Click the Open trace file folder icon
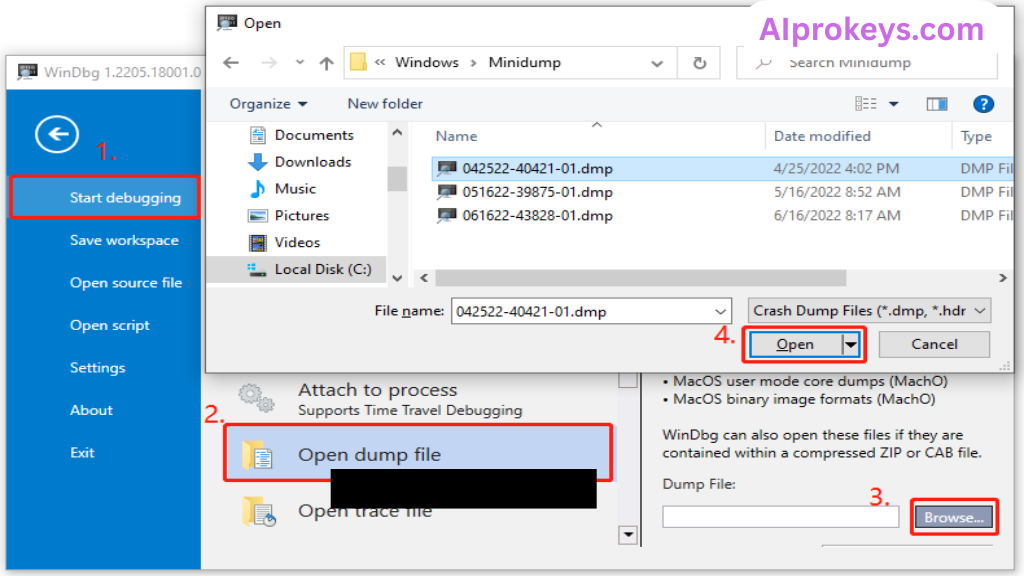 click(259, 512)
